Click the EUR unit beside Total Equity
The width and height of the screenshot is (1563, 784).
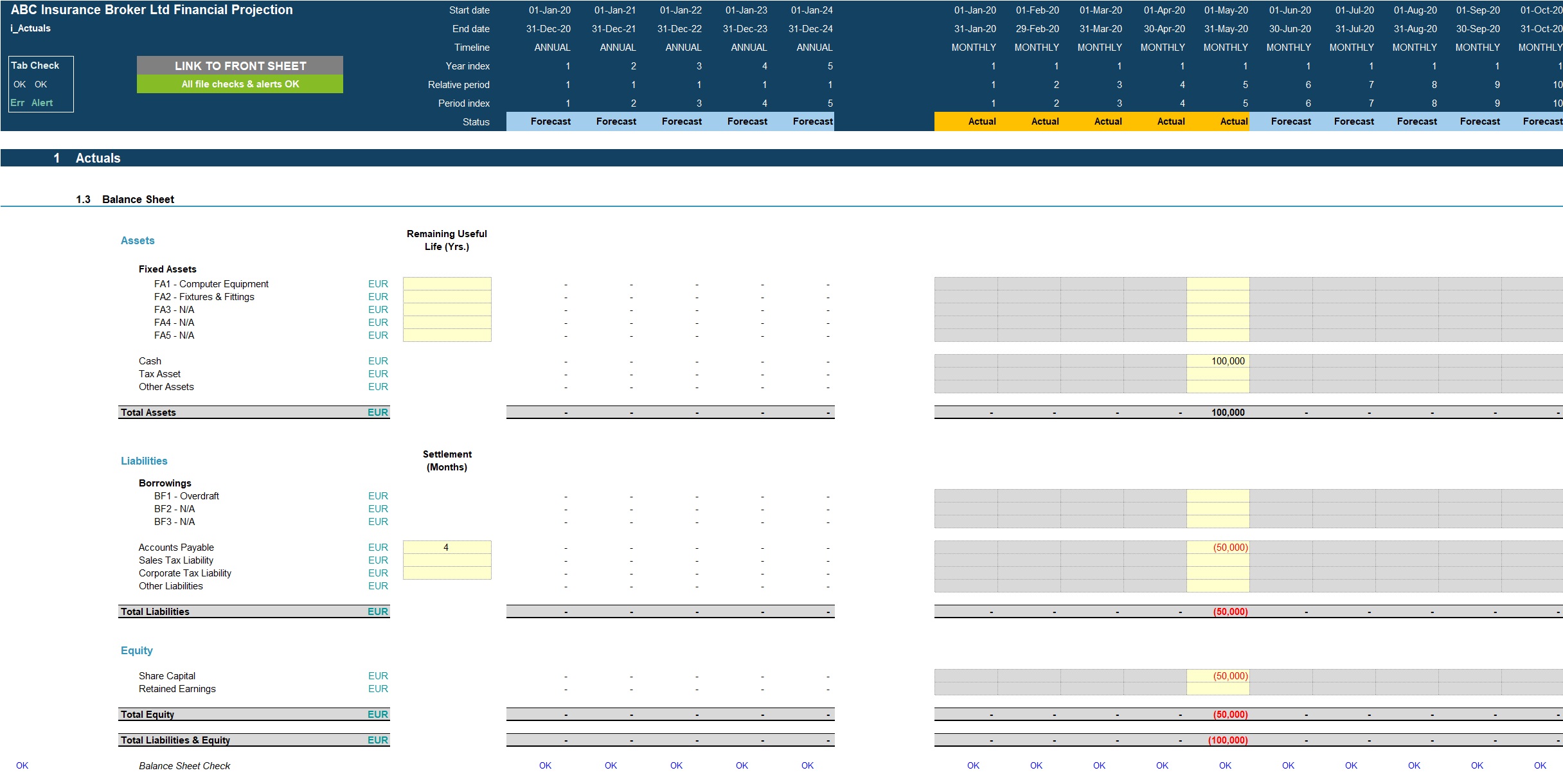(378, 715)
